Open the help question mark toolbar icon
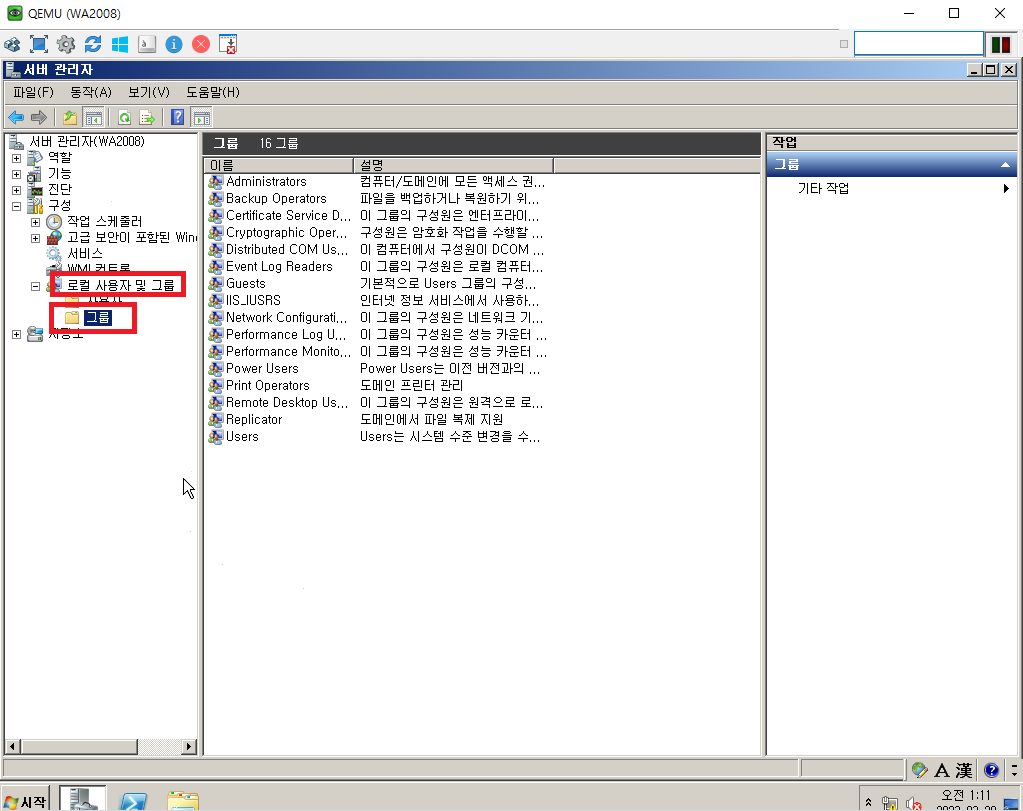Viewport: 1023px width, 811px height. [177, 117]
